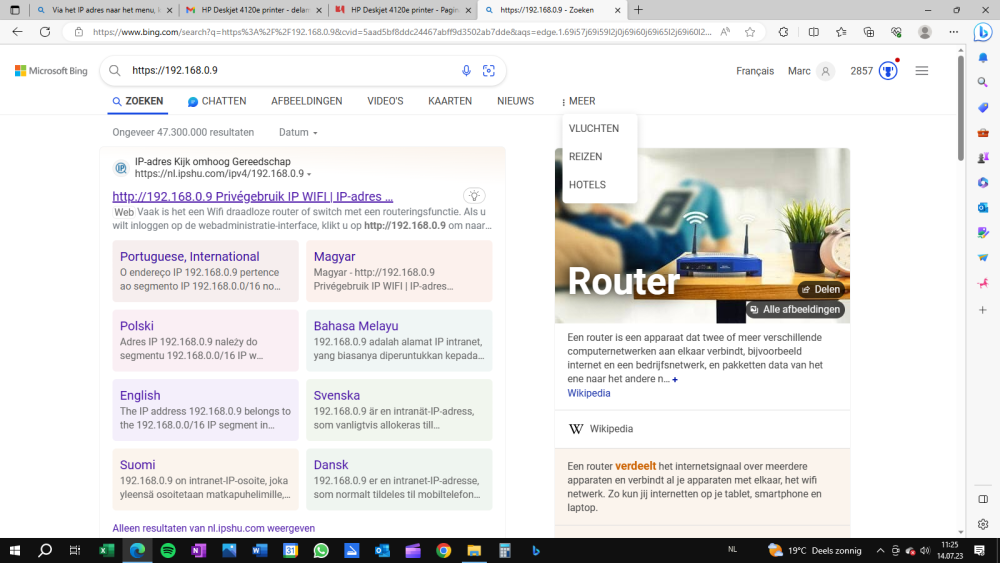The height and width of the screenshot is (563, 1000).
Task: Click the page vertical scrollbar thumb
Action: tap(960, 108)
